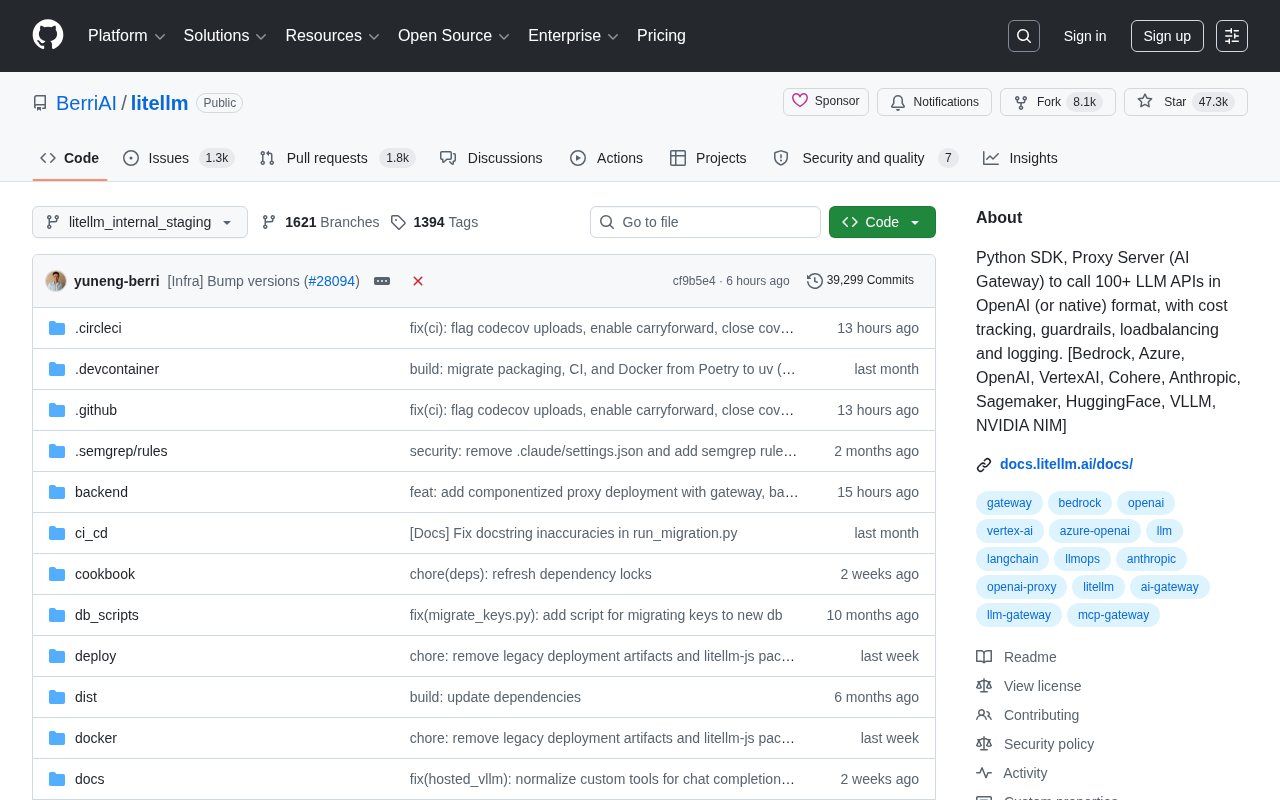View the 1394 Tags link

[x=434, y=222]
